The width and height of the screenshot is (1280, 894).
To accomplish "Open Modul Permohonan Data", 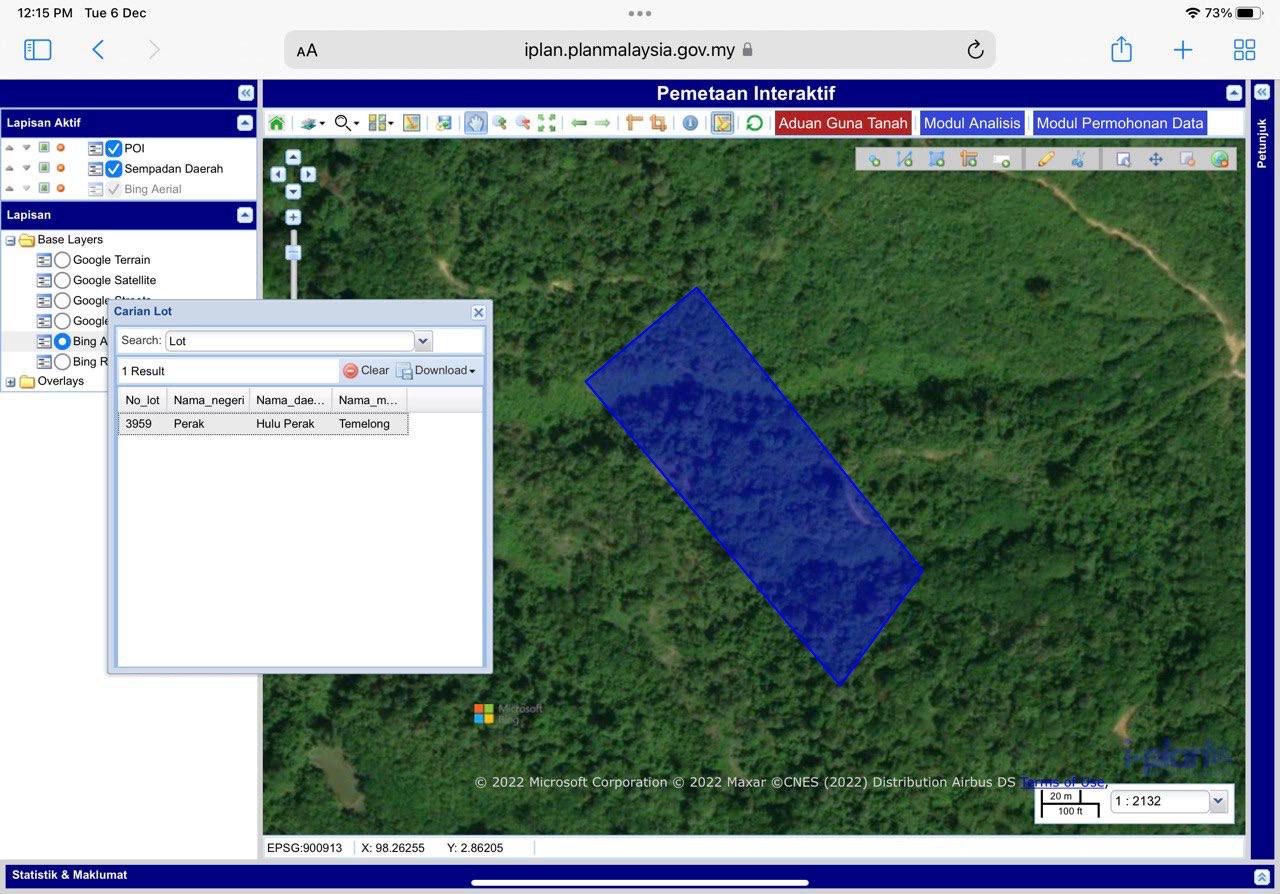I will tap(1119, 123).
